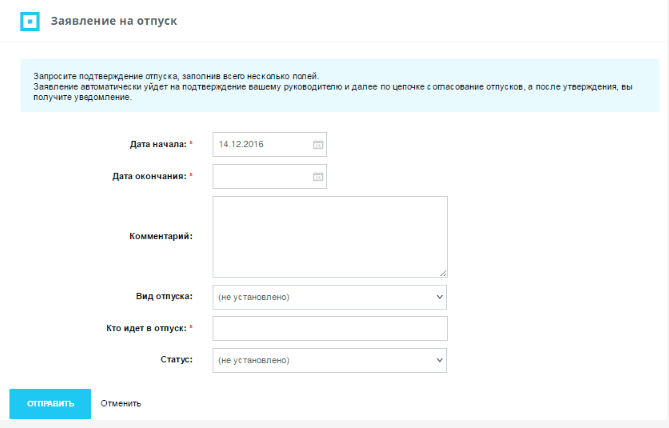
Task: Open the calendar picker for Дата окончания
Action: coord(318,177)
